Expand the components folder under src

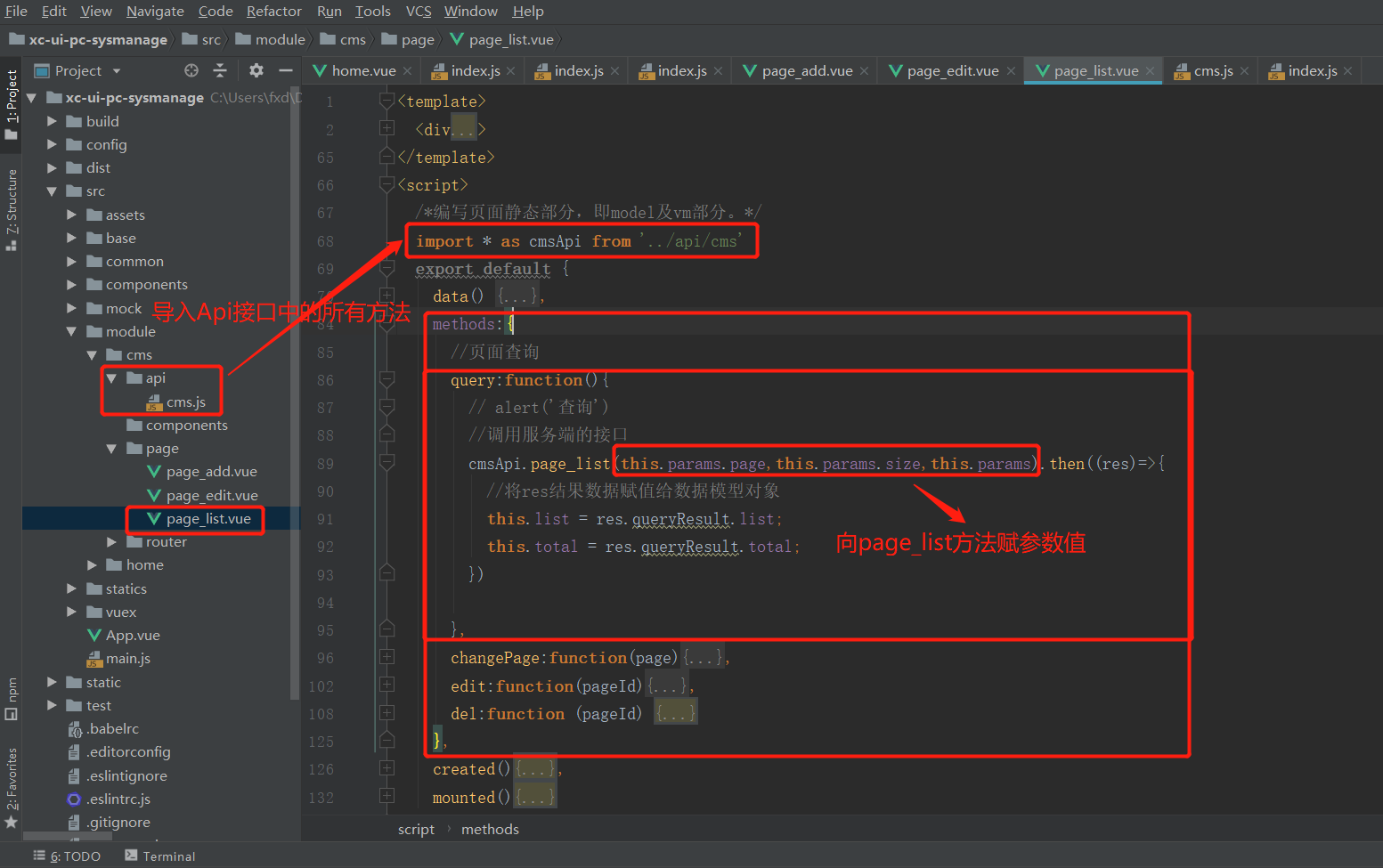(x=71, y=285)
